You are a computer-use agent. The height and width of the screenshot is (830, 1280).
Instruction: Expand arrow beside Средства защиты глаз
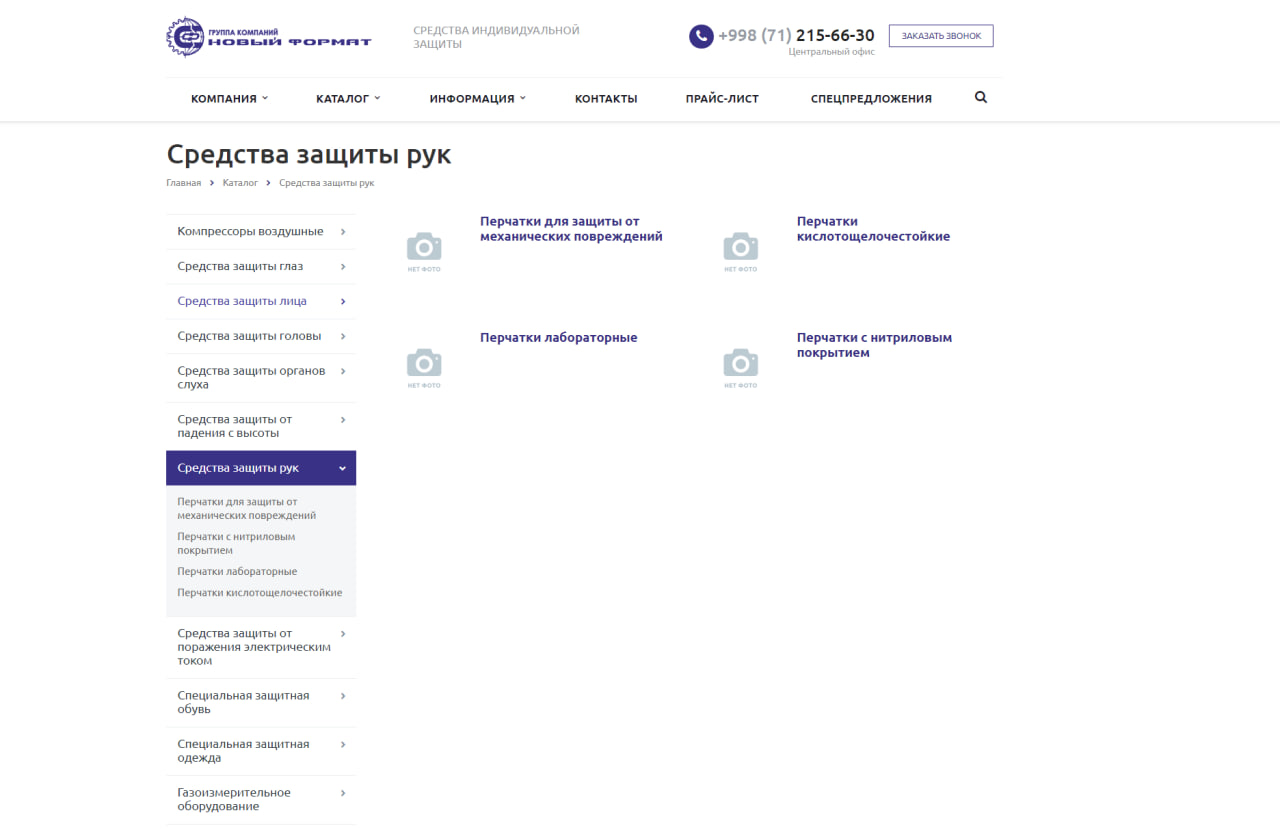click(343, 266)
